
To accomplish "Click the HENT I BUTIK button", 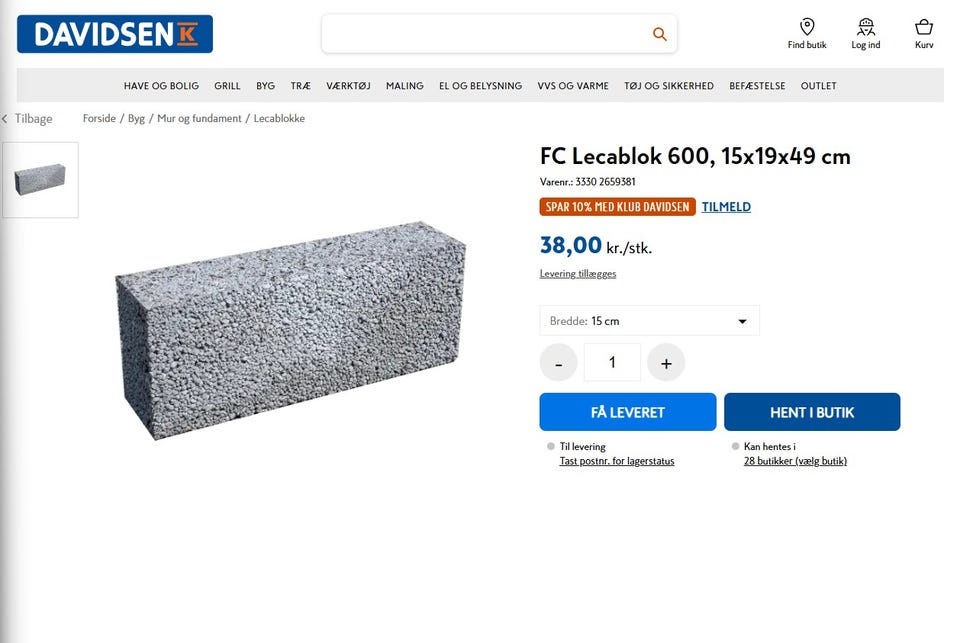I will (812, 412).
